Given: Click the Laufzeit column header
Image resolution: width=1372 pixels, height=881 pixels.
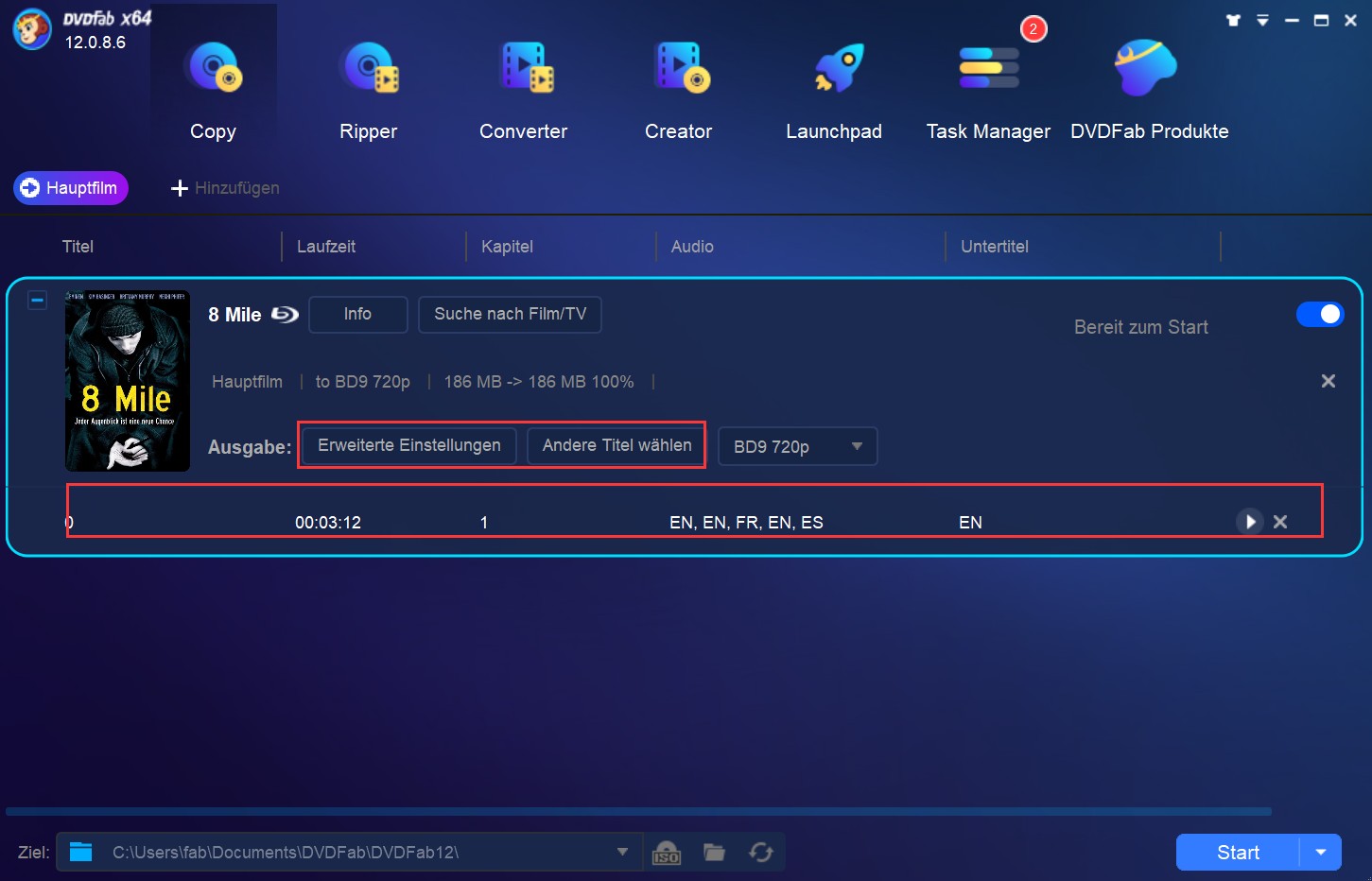Looking at the screenshot, I should point(326,247).
